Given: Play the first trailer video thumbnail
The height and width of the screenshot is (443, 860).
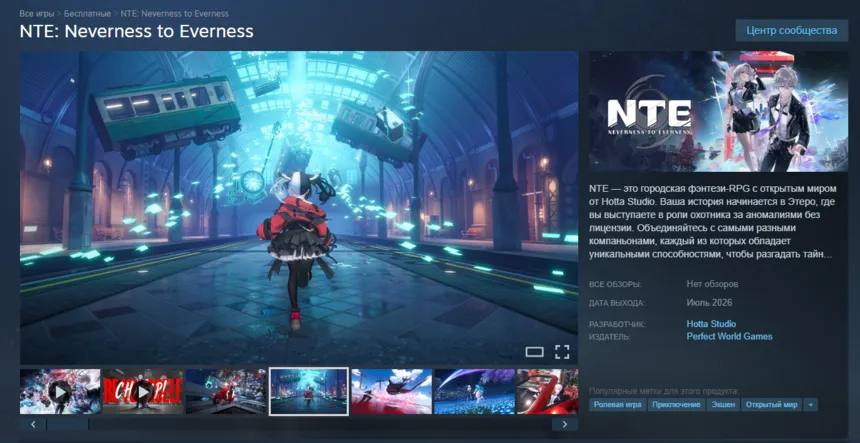Looking at the screenshot, I should (x=60, y=391).
